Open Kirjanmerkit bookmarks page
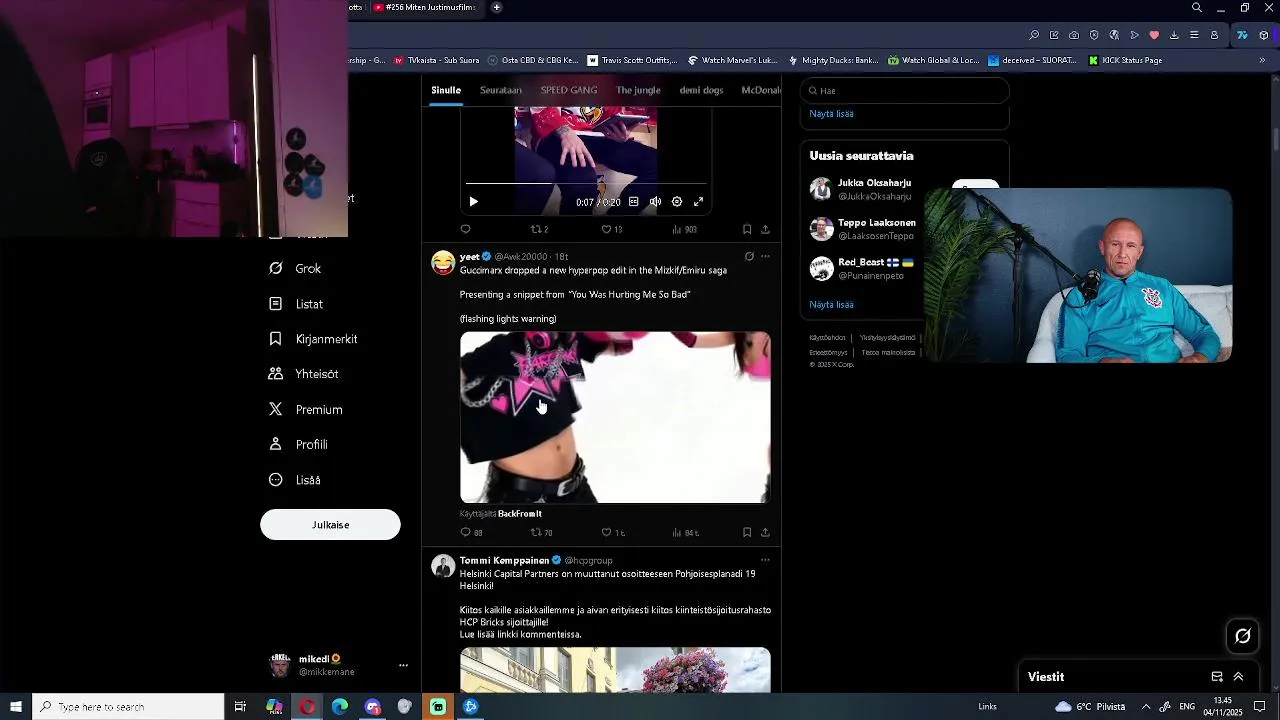This screenshot has height=720, width=1280. 313,339
